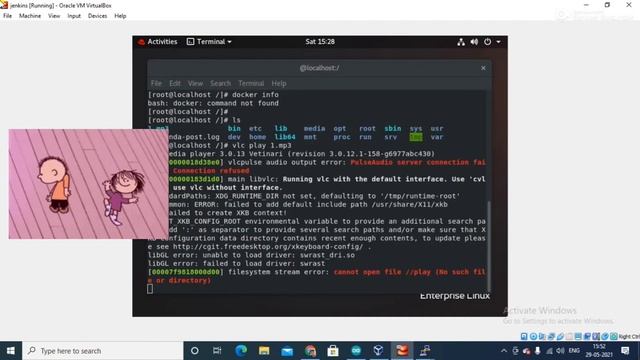Click the VirtualBox optical disk status icon

click(533, 337)
